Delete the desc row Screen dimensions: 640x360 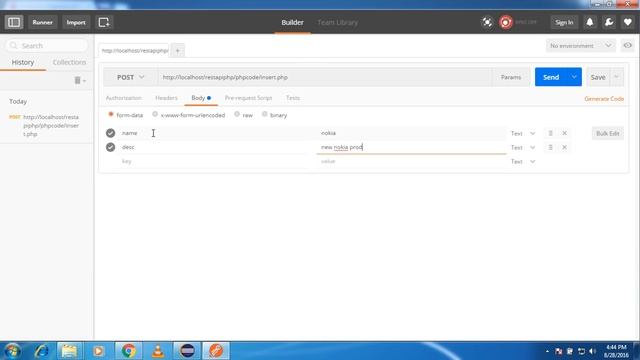(564, 147)
